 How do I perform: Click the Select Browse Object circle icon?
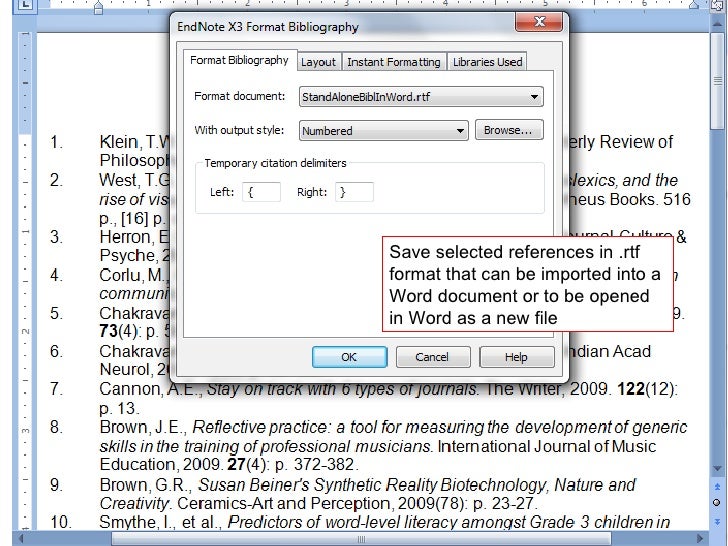(x=717, y=503)
